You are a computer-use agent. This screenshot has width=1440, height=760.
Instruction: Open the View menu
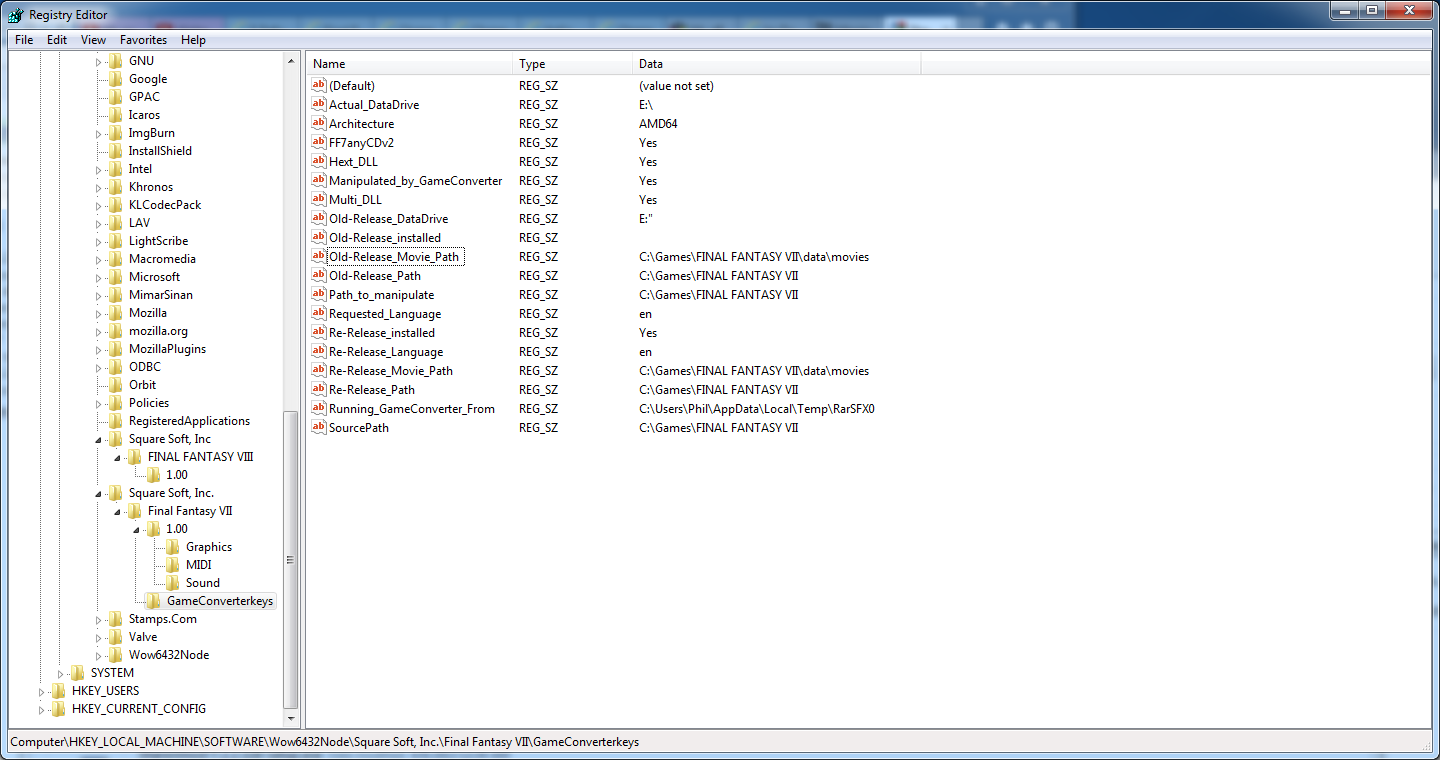point(93,40)
